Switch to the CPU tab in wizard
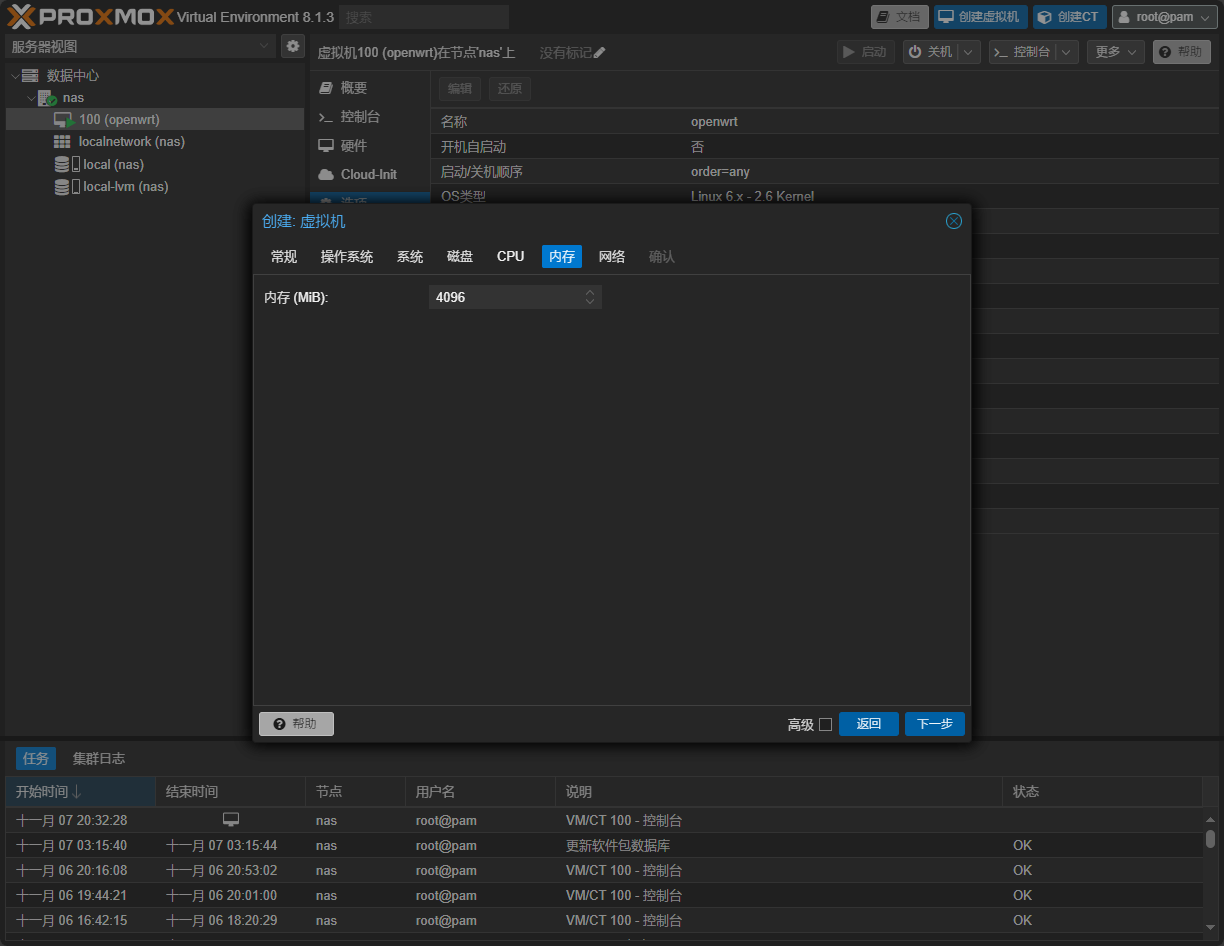This screenshot has width=1224, height=946. coord(510,257)
